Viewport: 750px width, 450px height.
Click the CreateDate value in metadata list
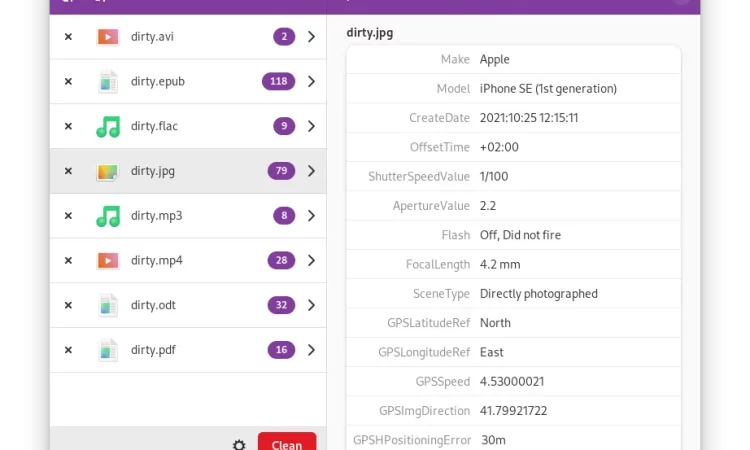(529, 118)
